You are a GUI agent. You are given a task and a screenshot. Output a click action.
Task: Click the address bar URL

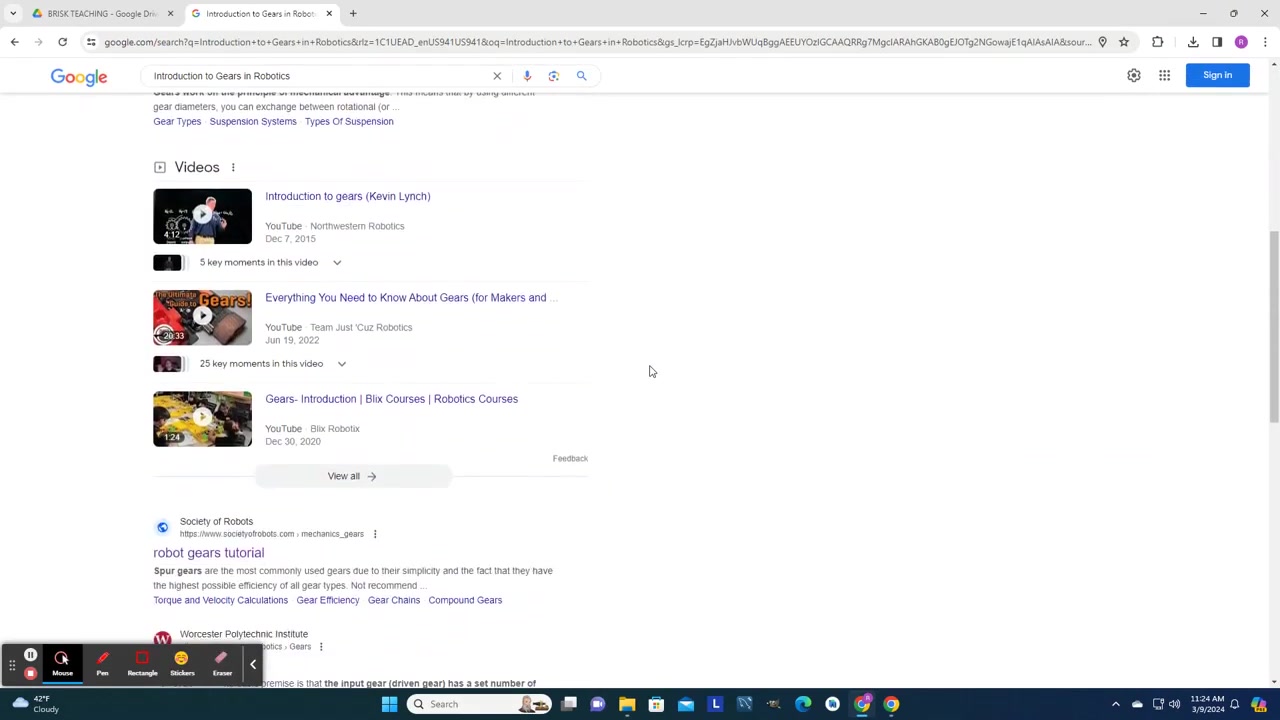click(597, 42)
